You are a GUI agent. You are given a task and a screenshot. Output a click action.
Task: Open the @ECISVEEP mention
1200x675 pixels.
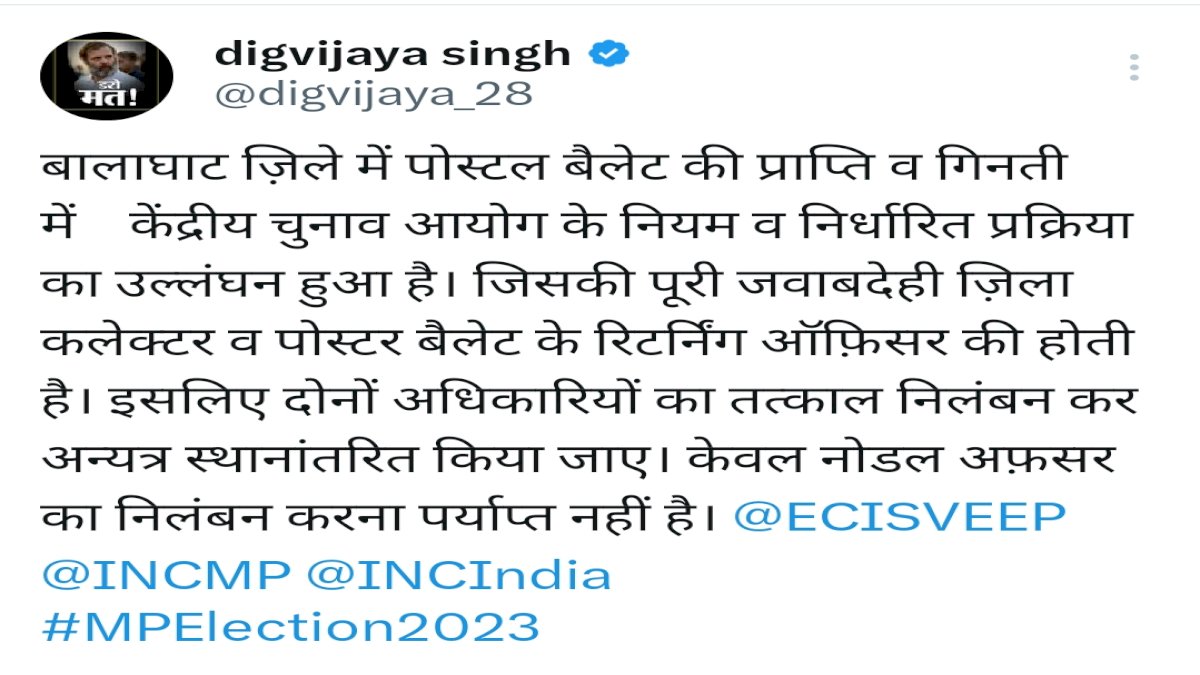(900, 517)
